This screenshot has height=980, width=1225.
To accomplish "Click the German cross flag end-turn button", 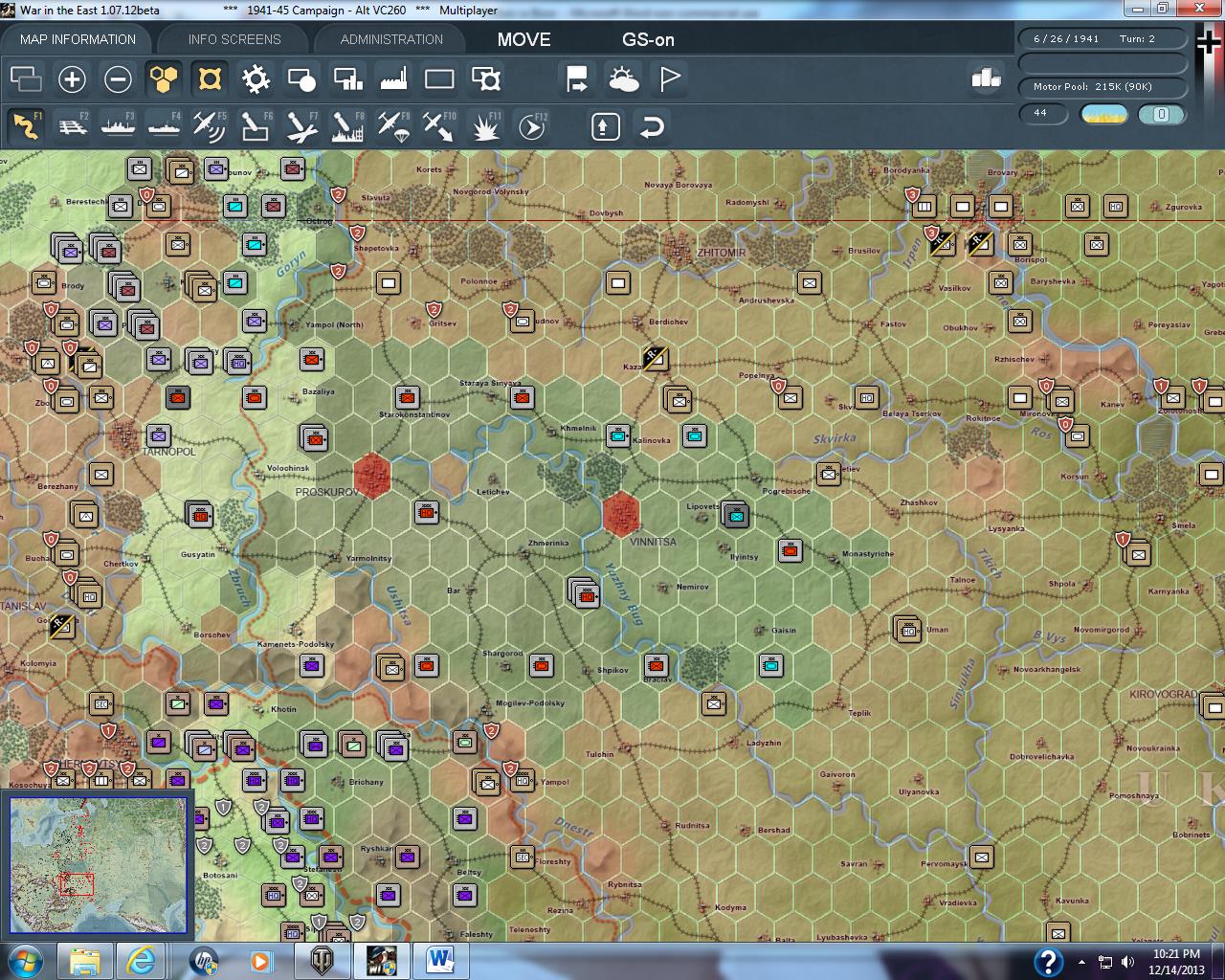I will 1209,43.
